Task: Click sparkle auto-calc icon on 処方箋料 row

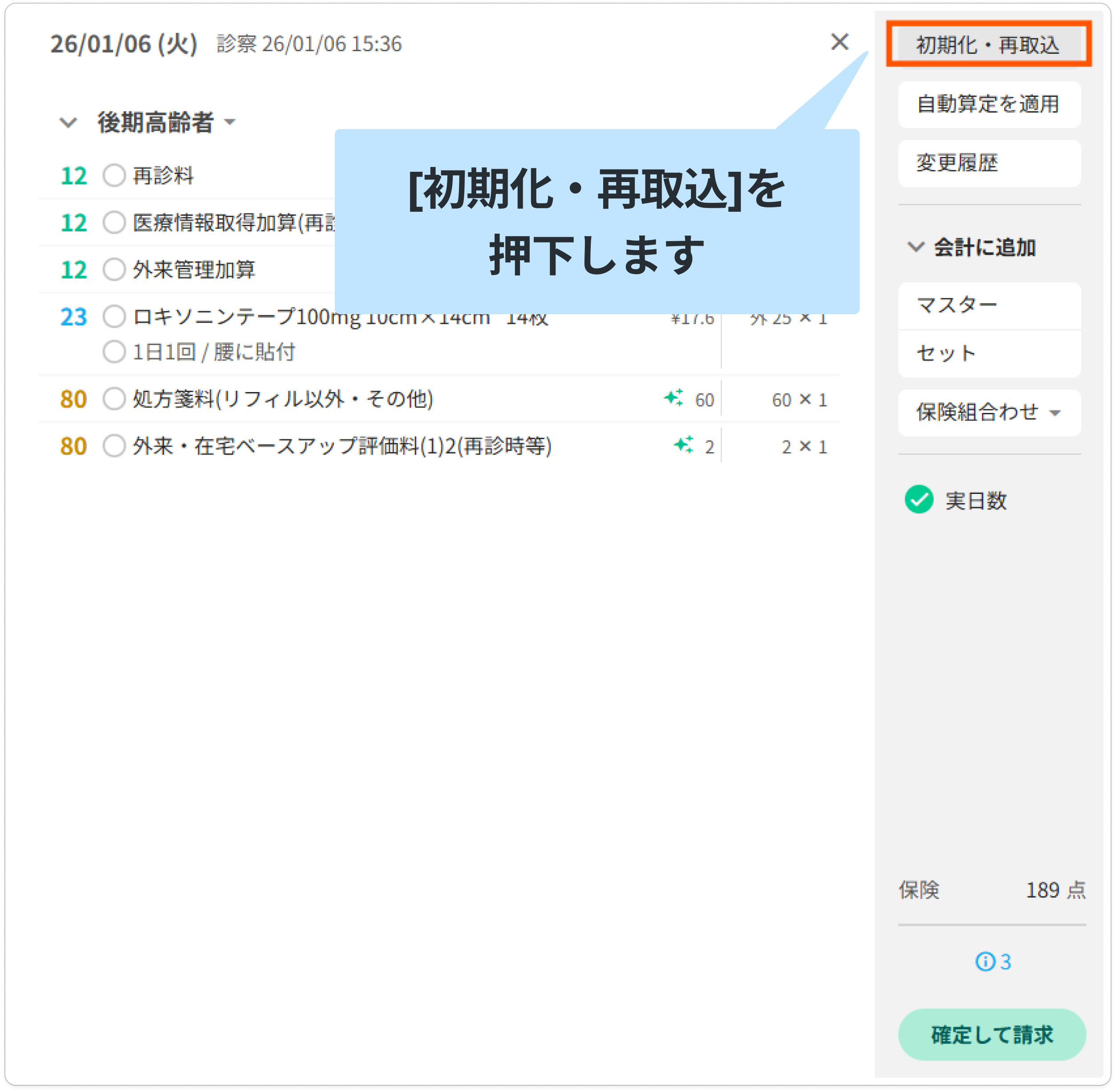Action: point(674,397)
